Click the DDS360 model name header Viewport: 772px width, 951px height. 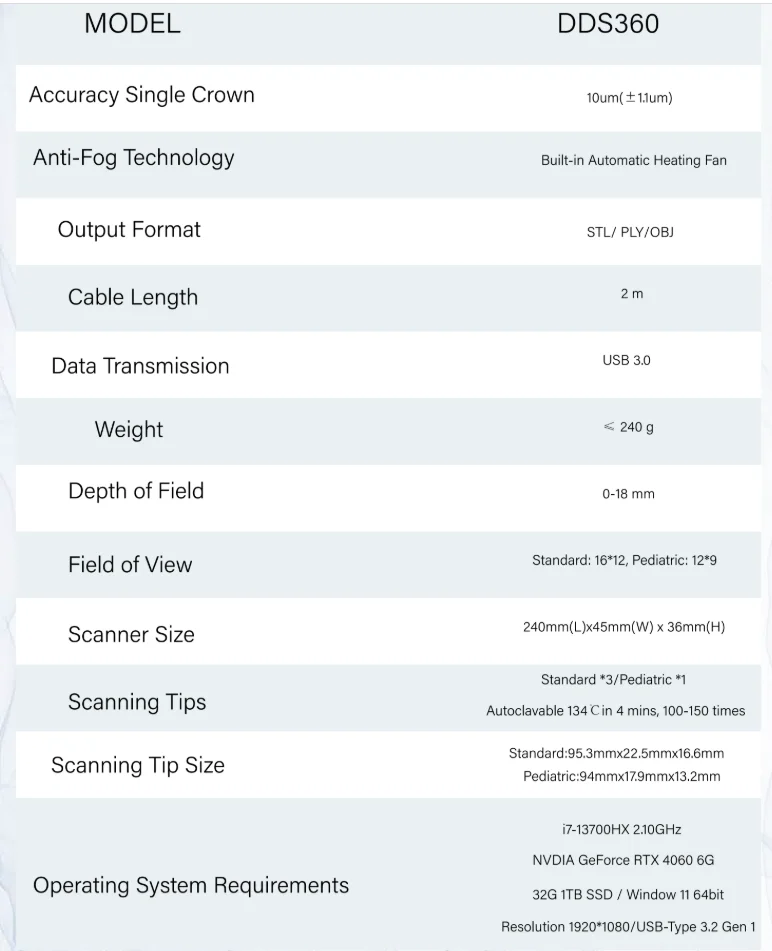(x=608, y=25)
